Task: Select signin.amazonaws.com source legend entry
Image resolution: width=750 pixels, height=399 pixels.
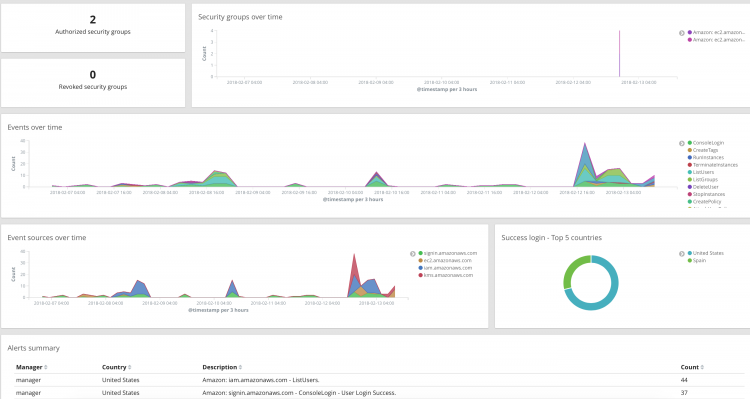Action: coord(448,253)
